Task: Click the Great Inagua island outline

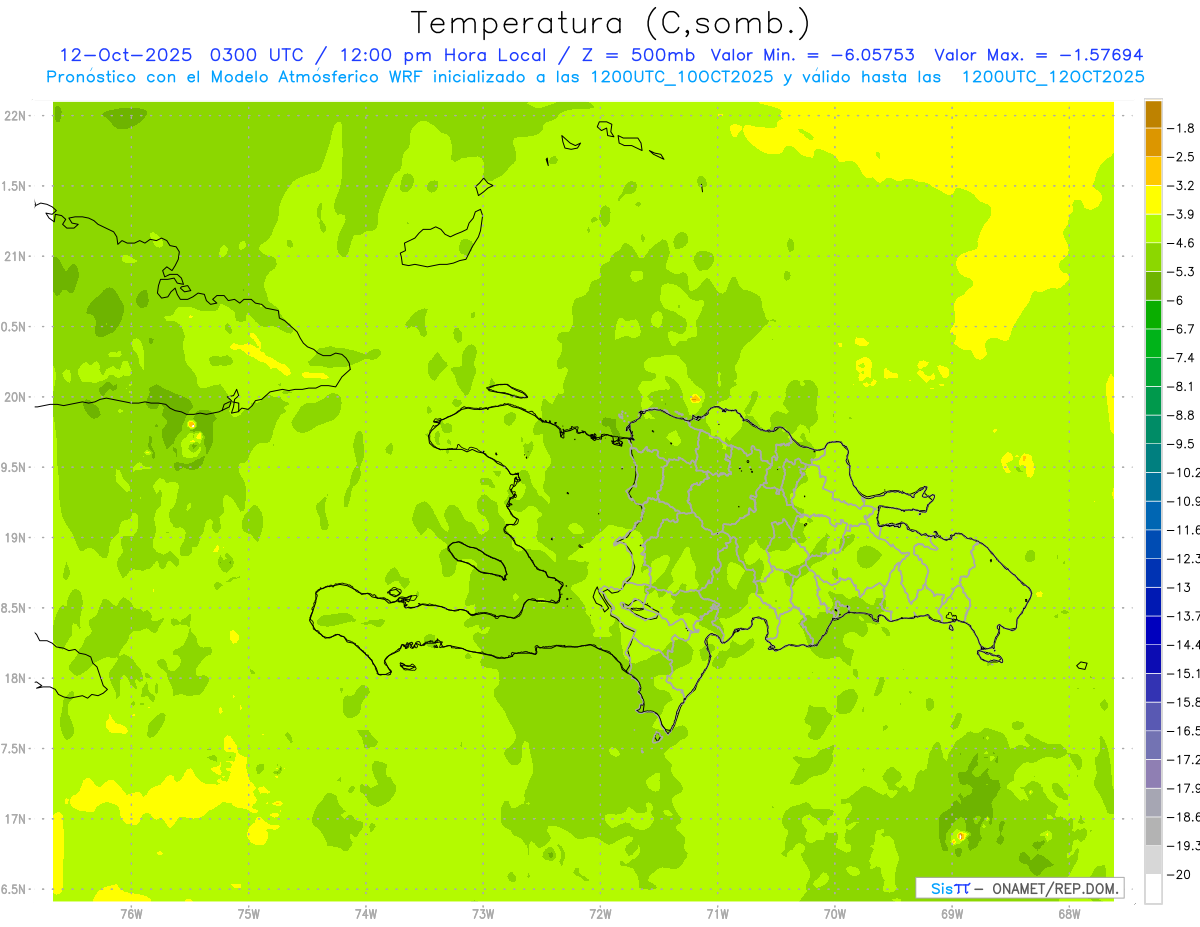Action: (x=441, y=238)
